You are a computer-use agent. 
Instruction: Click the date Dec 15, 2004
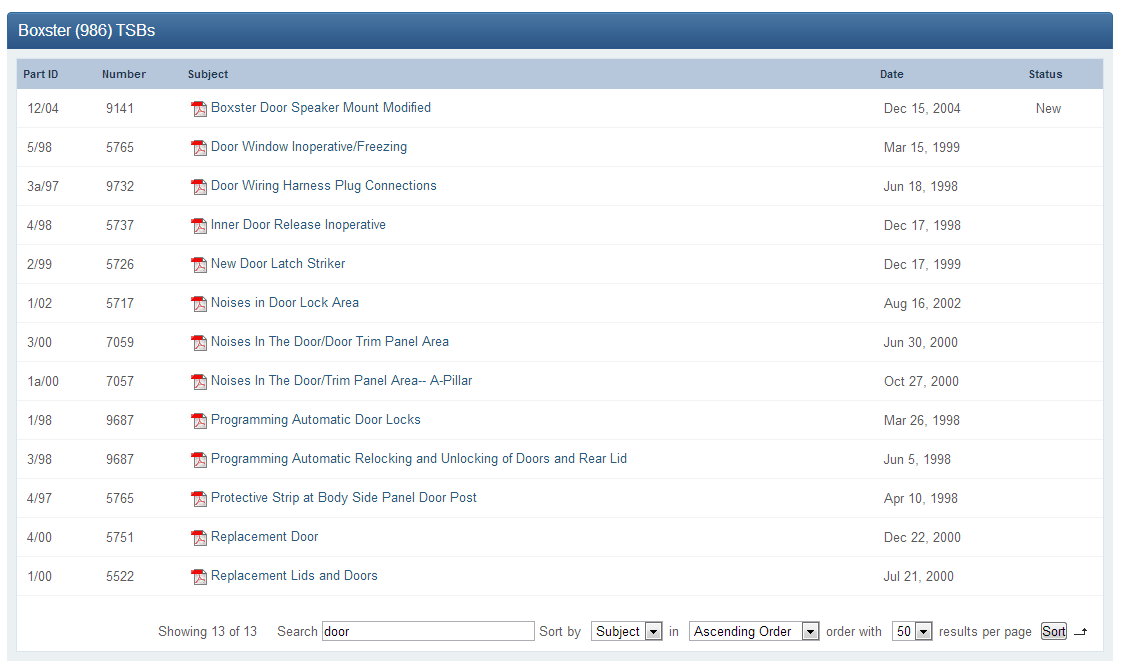(x=922, y=109)
